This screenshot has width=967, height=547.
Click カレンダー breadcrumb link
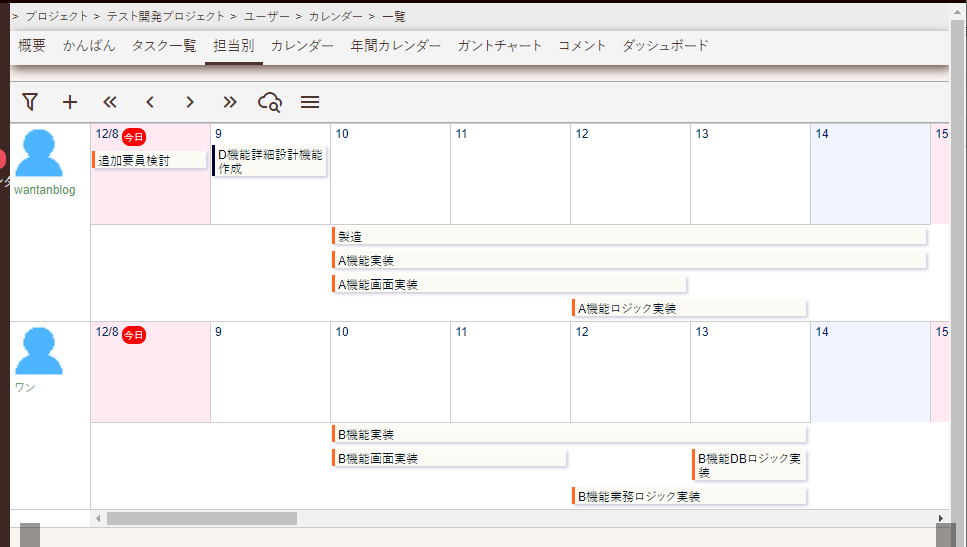coord(335,17)
